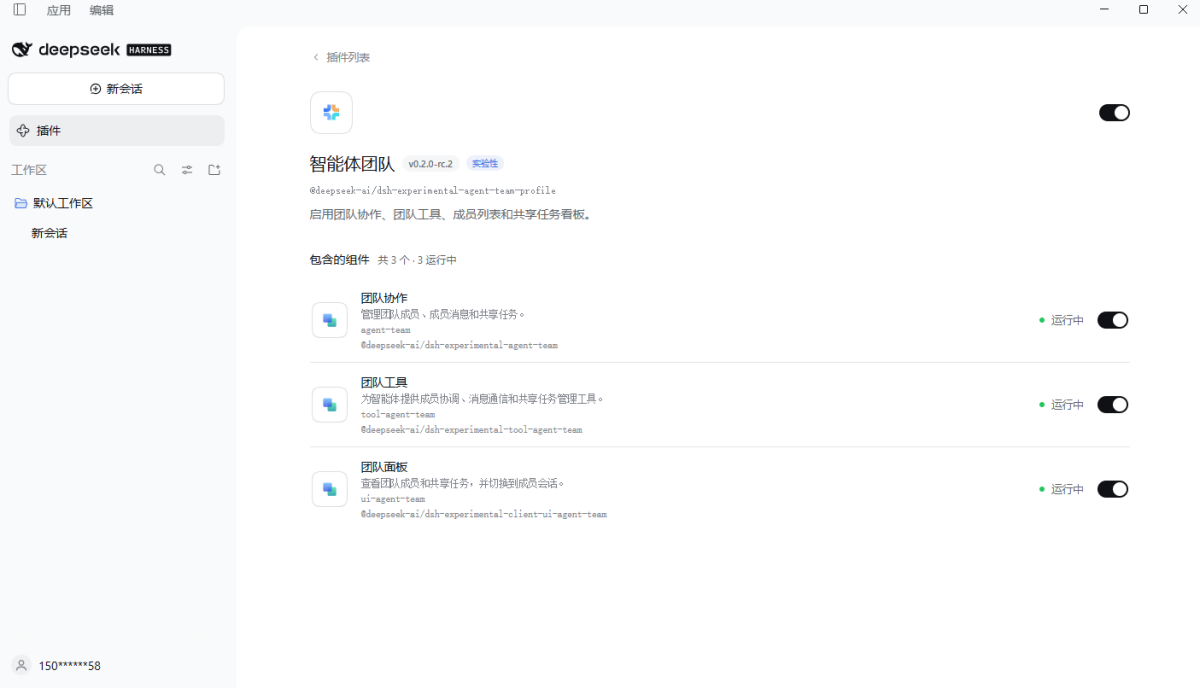Click the 团队面板 component icon
Screen dimensions: 1200x688
coord(329,489)
